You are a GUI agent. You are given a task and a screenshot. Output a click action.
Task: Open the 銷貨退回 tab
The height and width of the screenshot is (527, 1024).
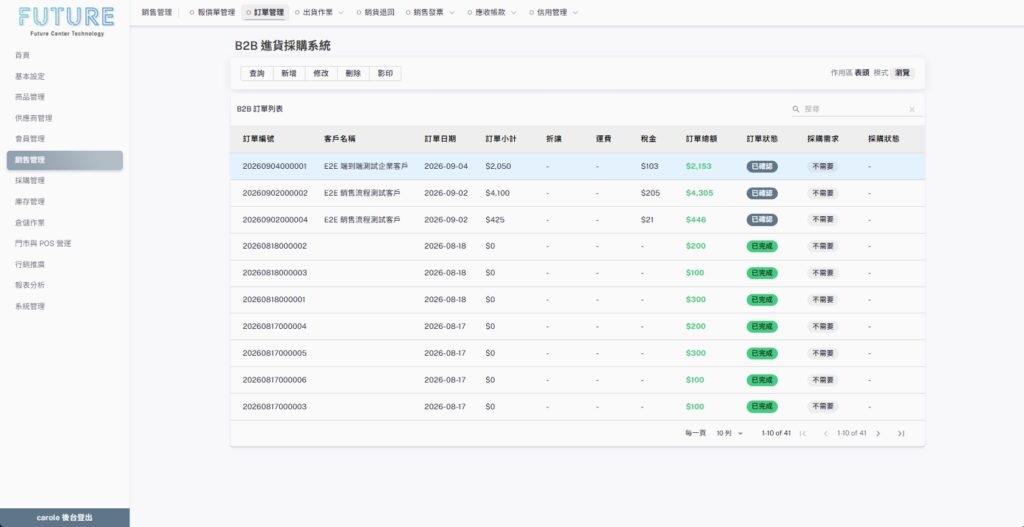pyautogui.click(x=376, y=12)
